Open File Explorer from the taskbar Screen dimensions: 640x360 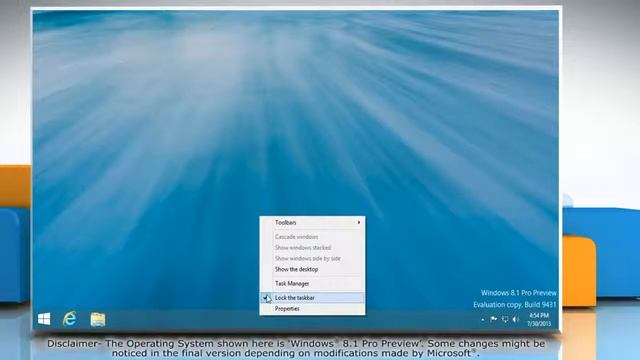tap(98, 319)
